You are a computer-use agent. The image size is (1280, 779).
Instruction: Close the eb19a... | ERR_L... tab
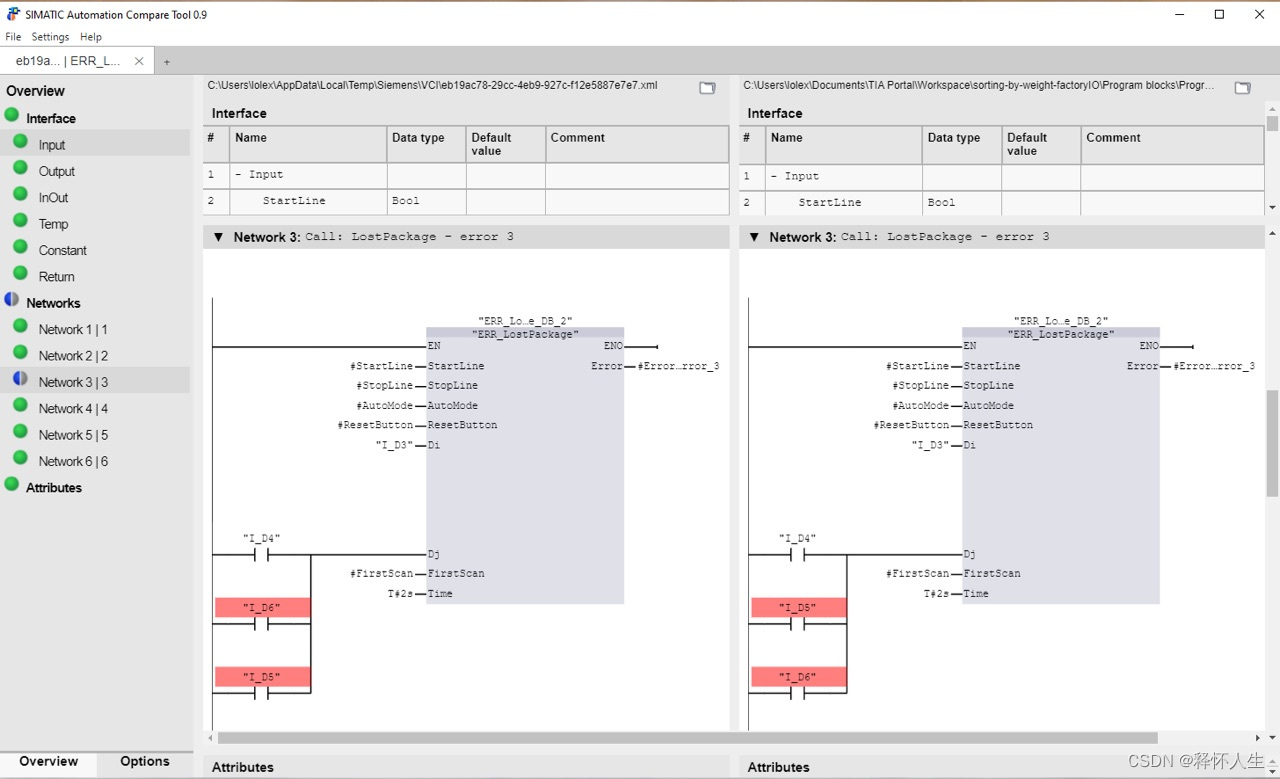[139, 61]
